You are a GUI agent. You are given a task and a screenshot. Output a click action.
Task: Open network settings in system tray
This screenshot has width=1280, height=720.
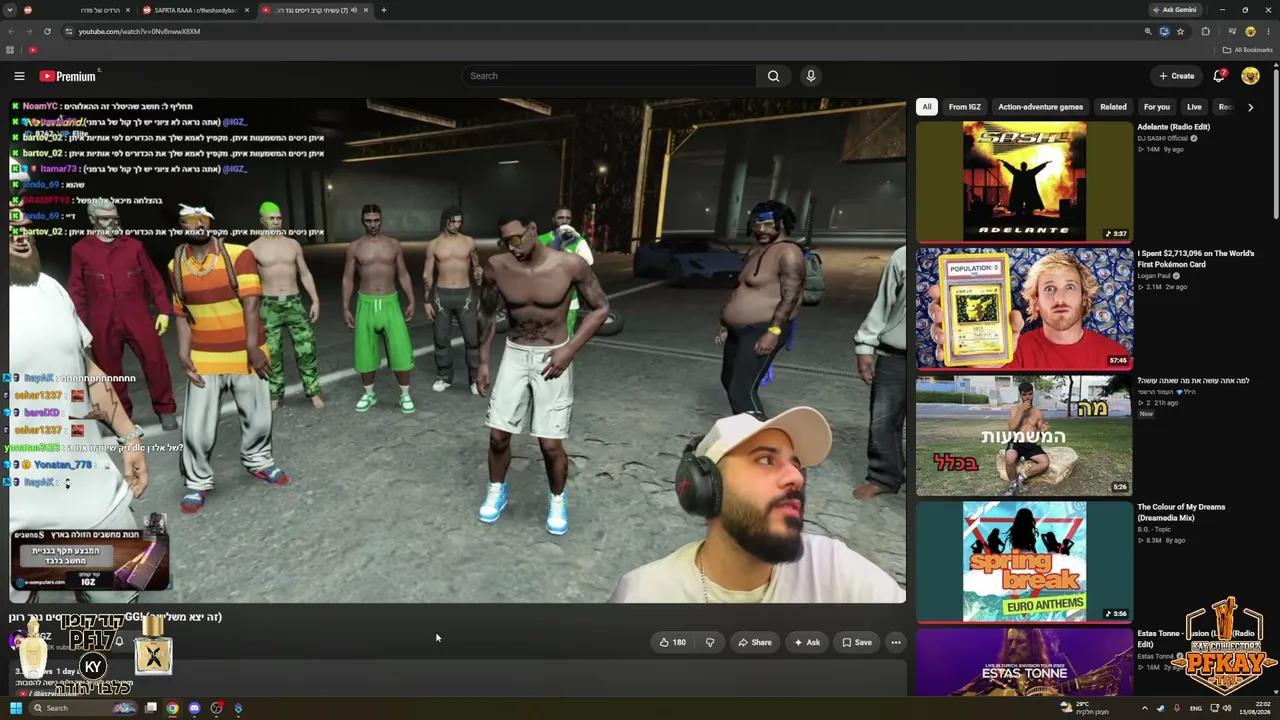pos(1215,708)
